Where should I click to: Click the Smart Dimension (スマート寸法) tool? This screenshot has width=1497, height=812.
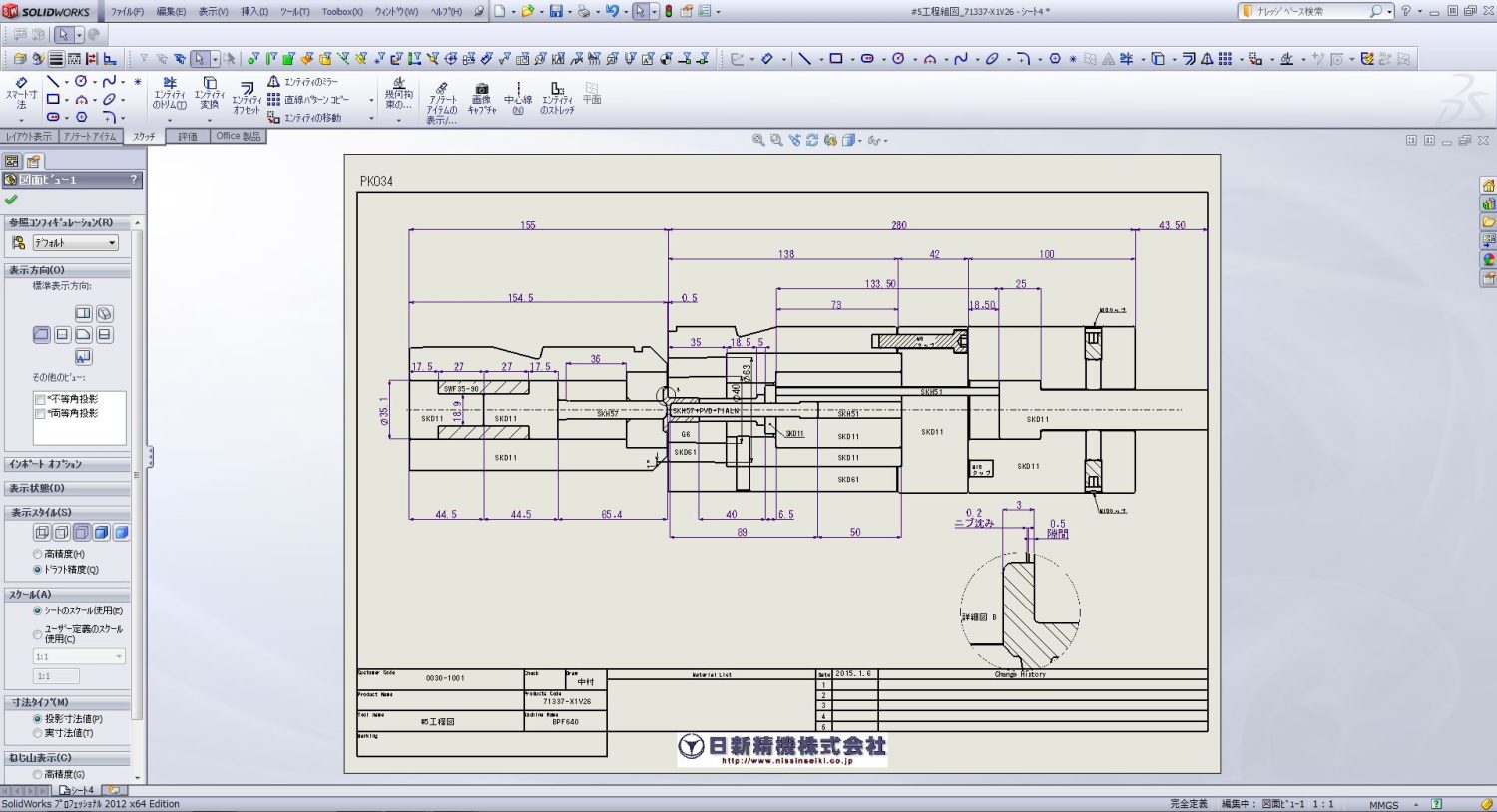pos(21,92)
